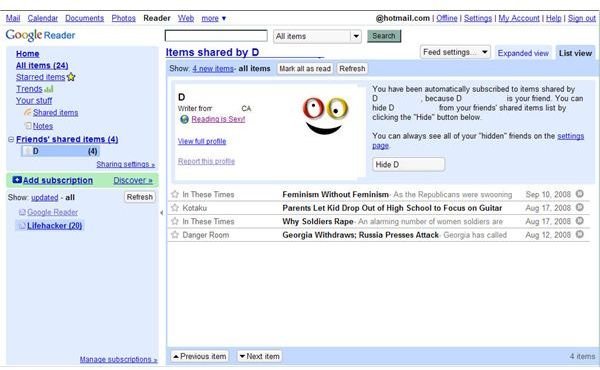Open Parents Let Kid Drop Out article
The height and width of the screenshot is (370, 600).
coord(392,208)
